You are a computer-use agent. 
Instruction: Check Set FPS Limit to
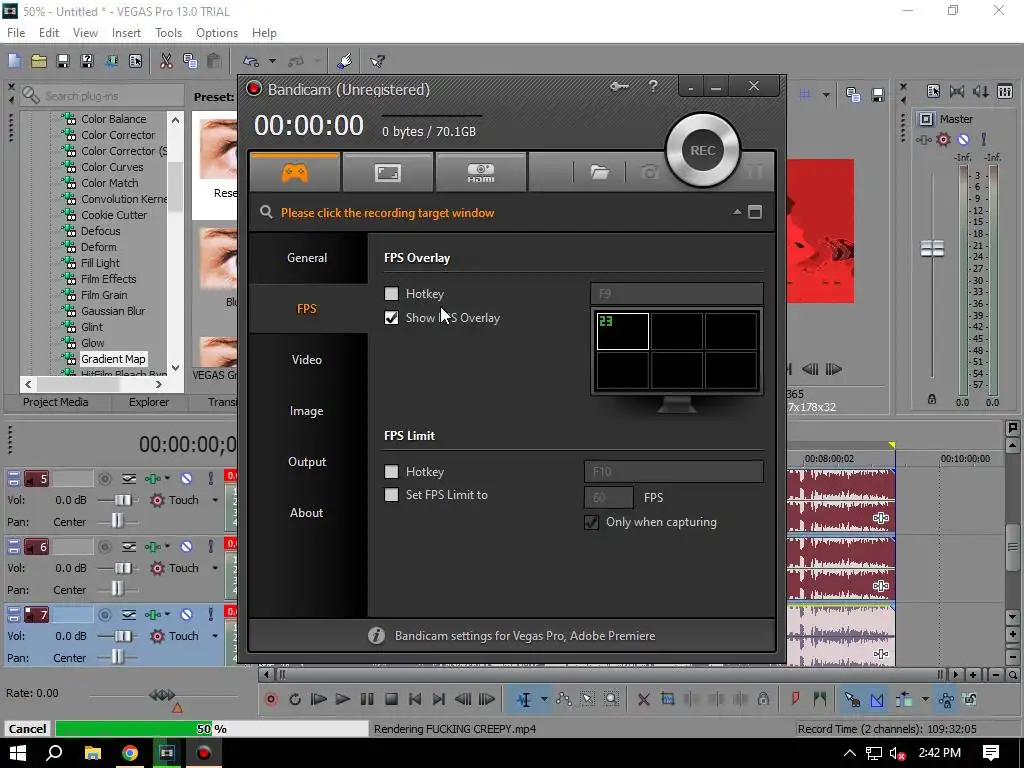tap(391, 495)
